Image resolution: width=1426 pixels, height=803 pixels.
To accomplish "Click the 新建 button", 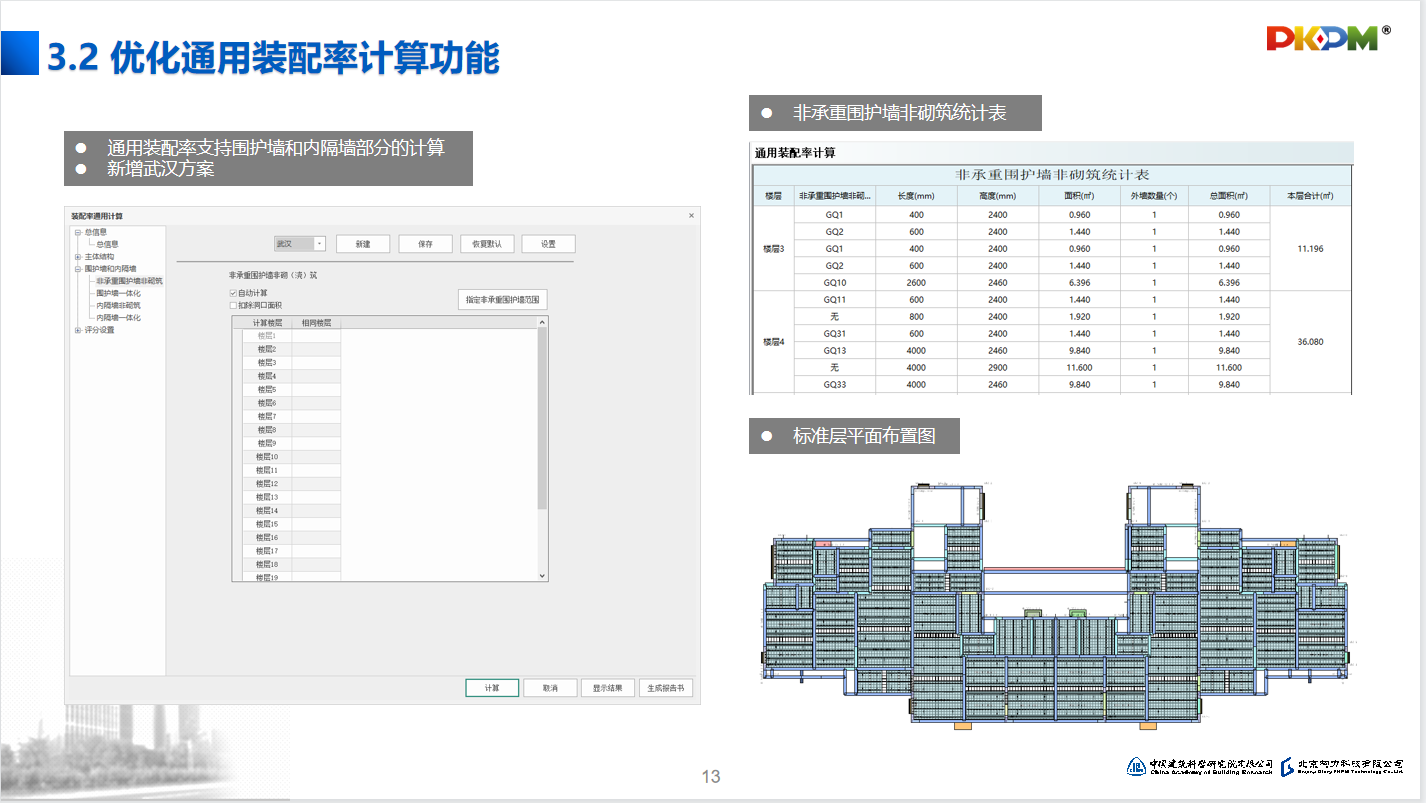I will [362, 244].
